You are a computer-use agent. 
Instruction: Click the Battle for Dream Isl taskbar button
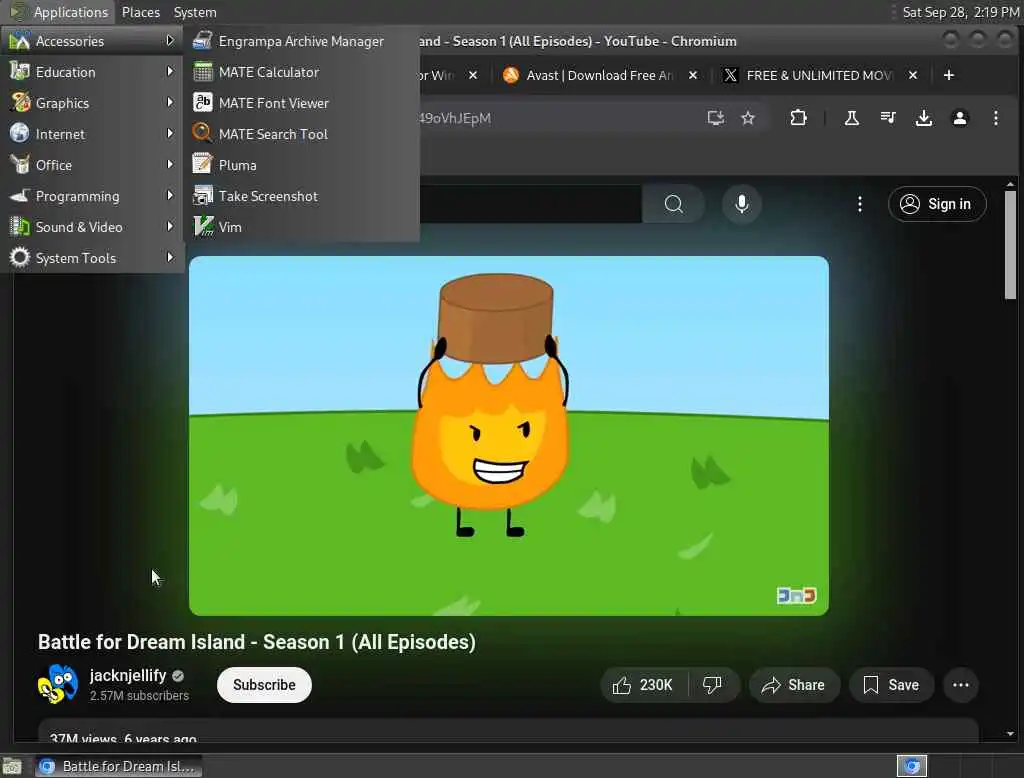[118, 766]
